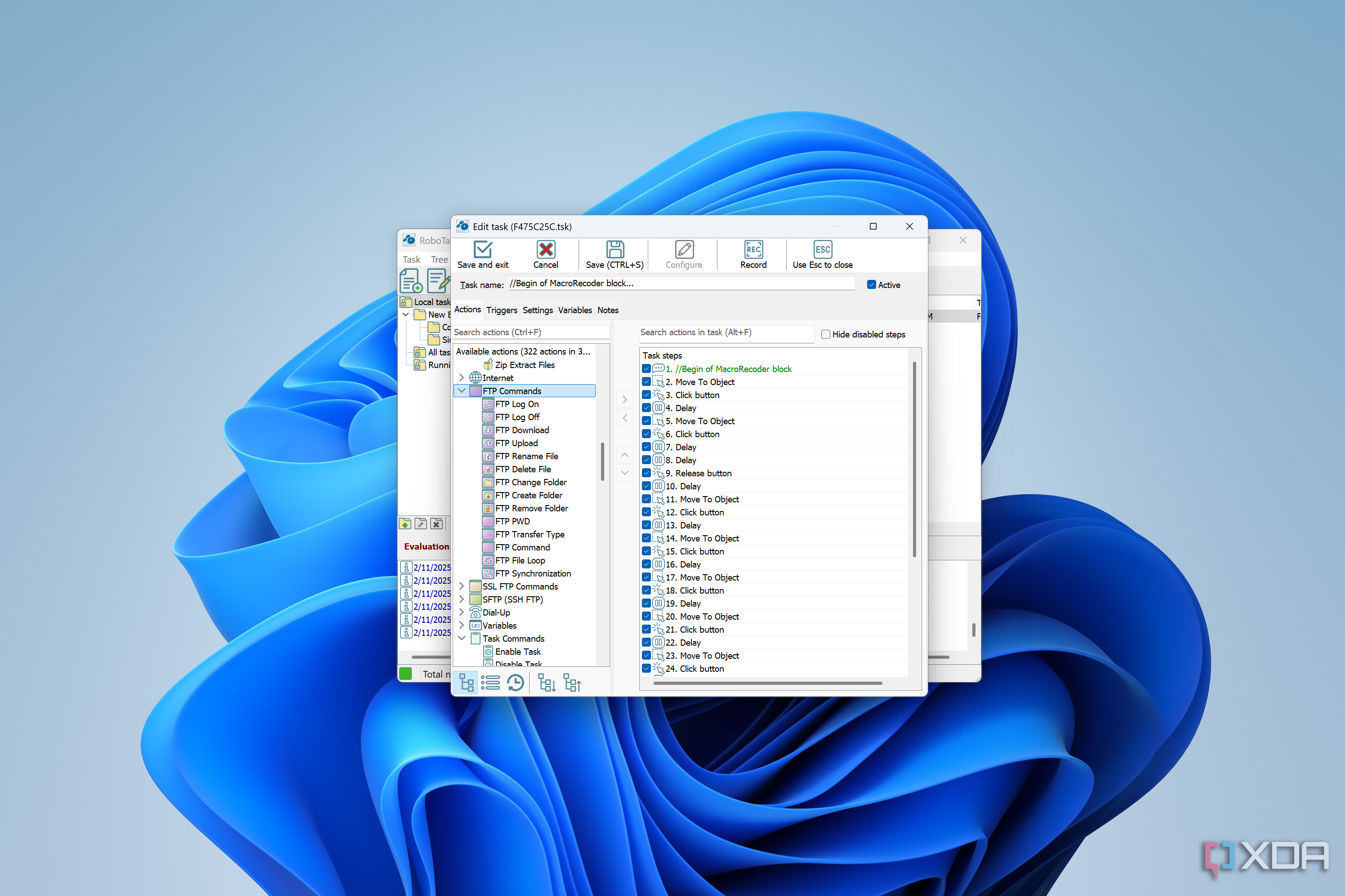Open Task menu in RoboTask window
This screenshot has width=1345, height=896.
411,259
